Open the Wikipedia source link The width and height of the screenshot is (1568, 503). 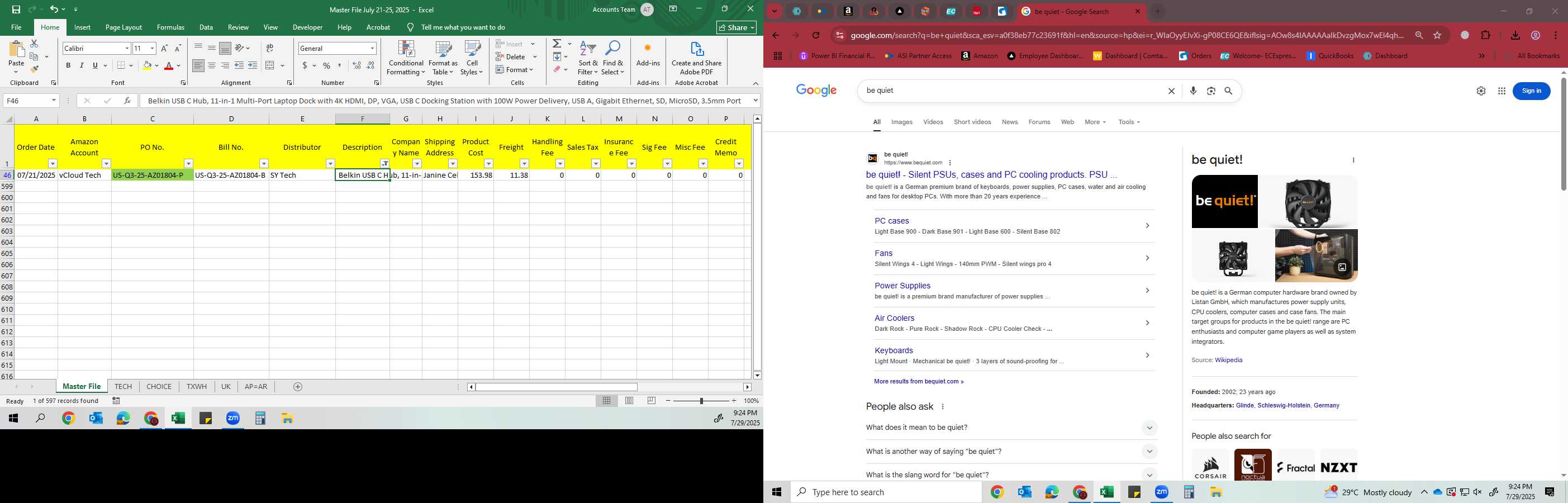[1228, 360]
